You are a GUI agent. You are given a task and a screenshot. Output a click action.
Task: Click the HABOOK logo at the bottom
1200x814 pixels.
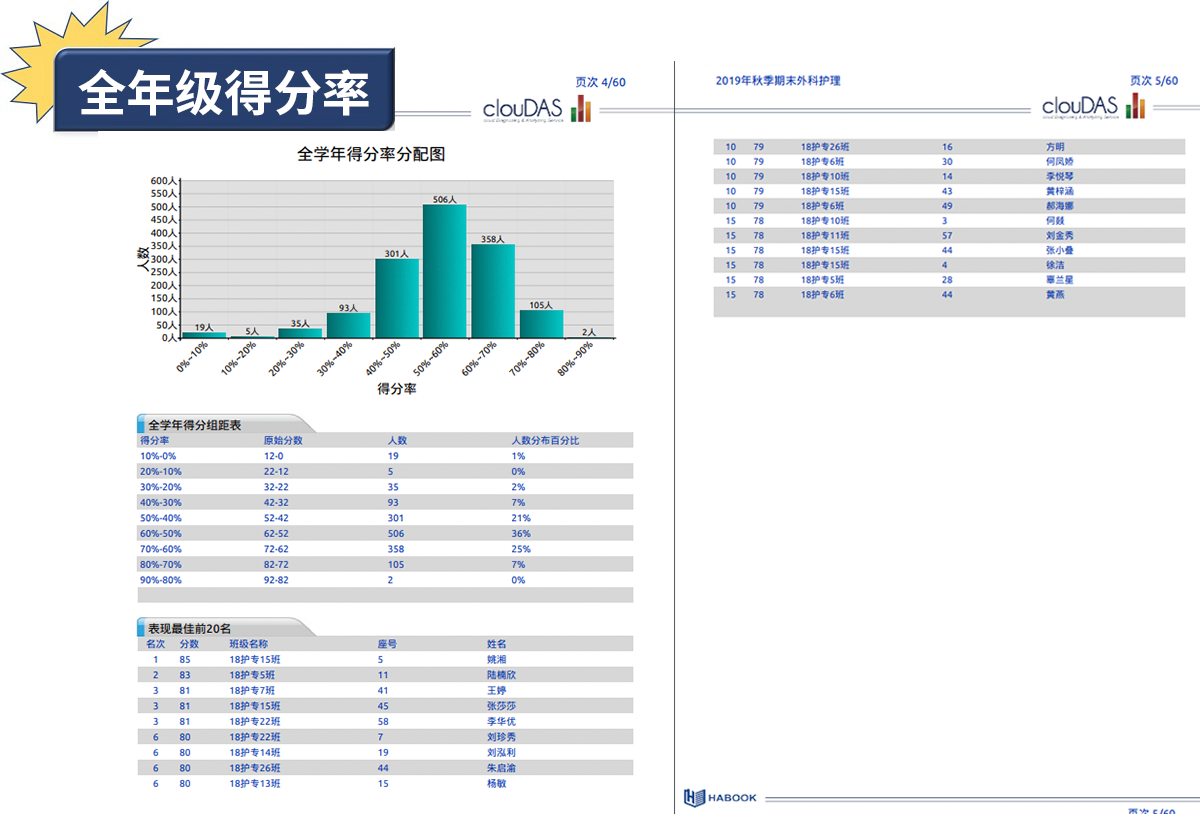click(x=720, y=797)
